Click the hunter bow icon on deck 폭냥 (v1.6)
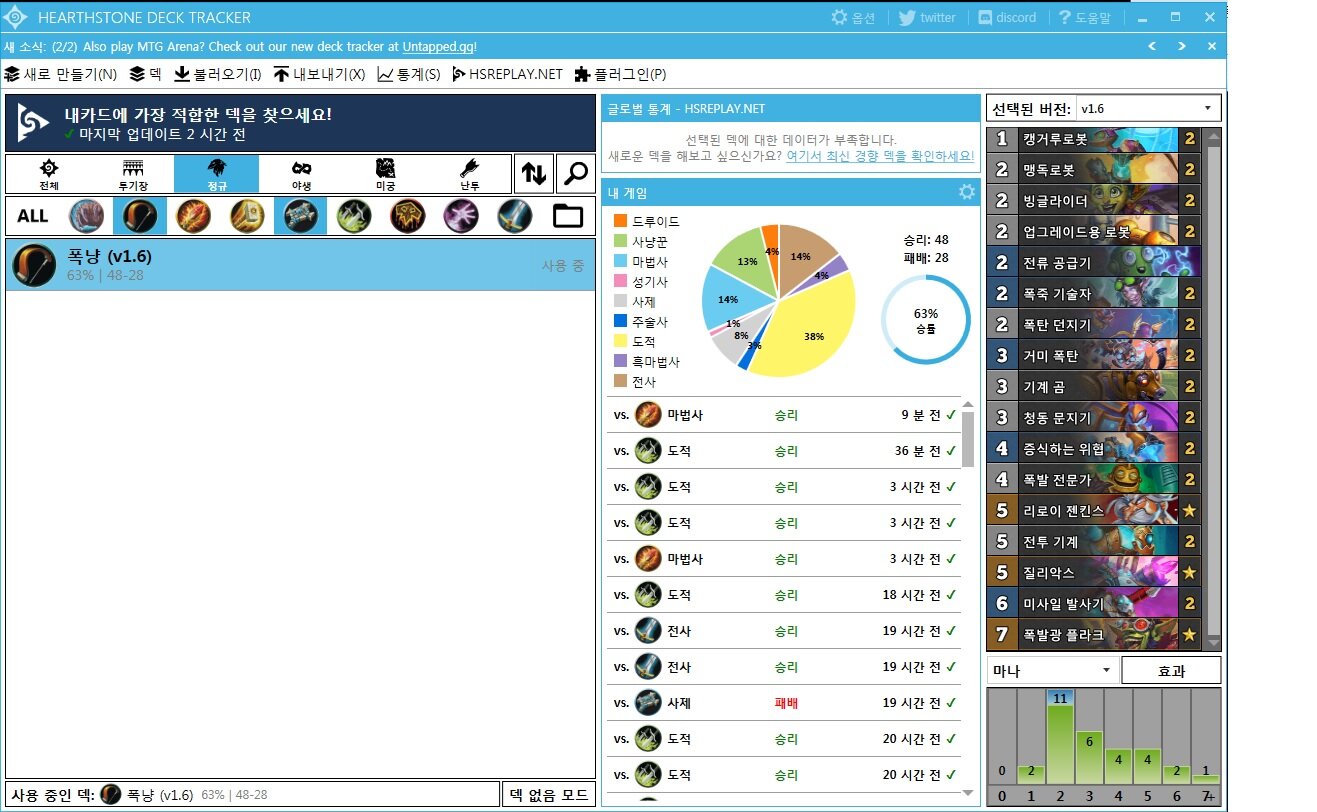The width and height of the screenshot is (1317, 812). (x=34, y=265)
